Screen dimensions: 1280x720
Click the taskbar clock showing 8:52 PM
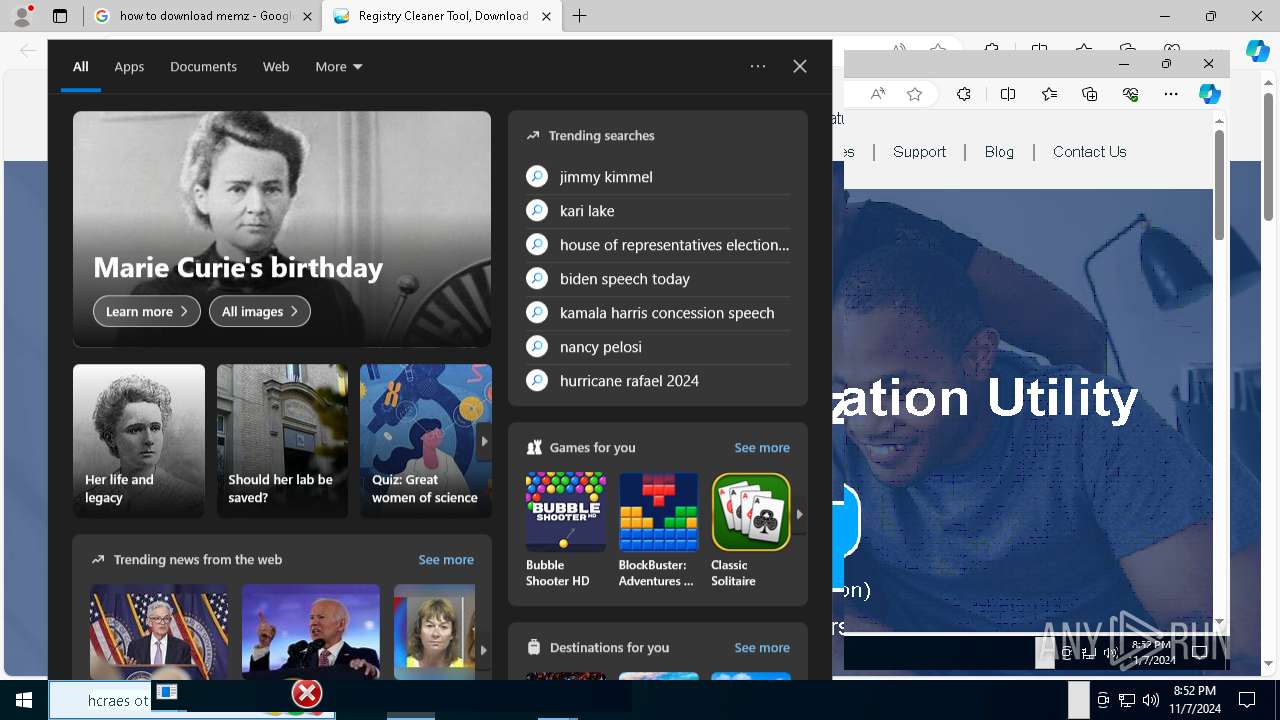tap(1196, 700)
